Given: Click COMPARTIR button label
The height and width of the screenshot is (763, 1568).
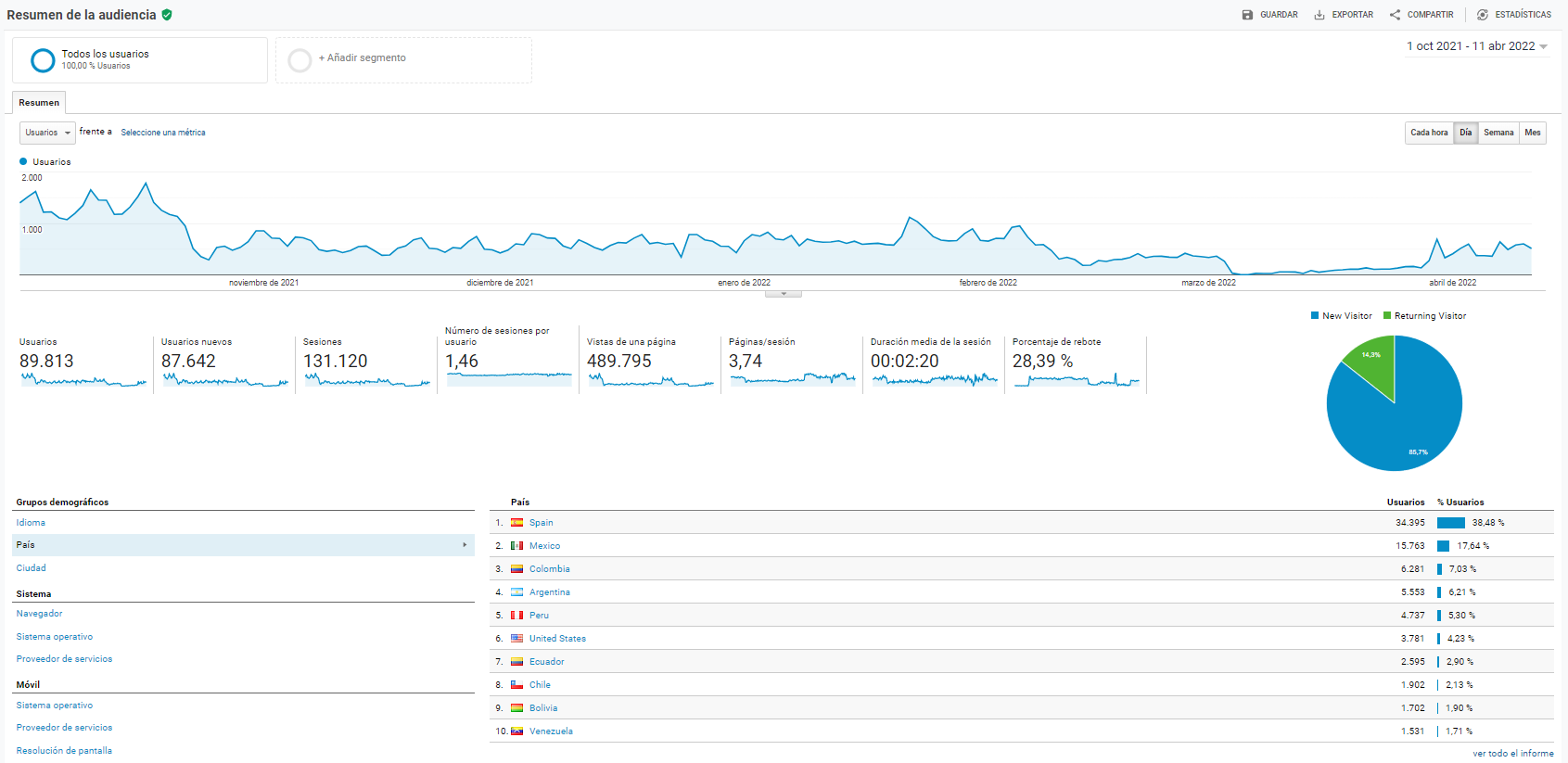Looking at the screenshot, I should click(1431, 15).
